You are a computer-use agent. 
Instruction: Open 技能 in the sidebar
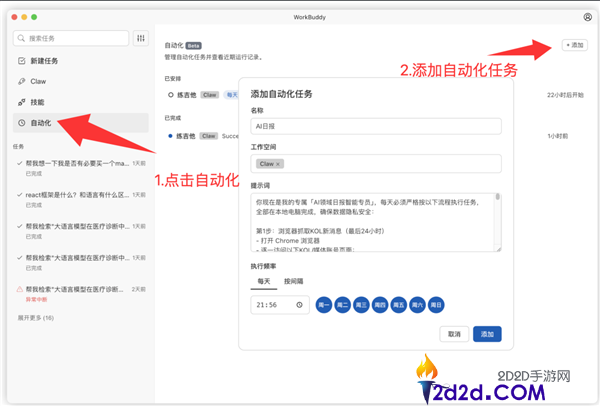click(x=37, y=102)
